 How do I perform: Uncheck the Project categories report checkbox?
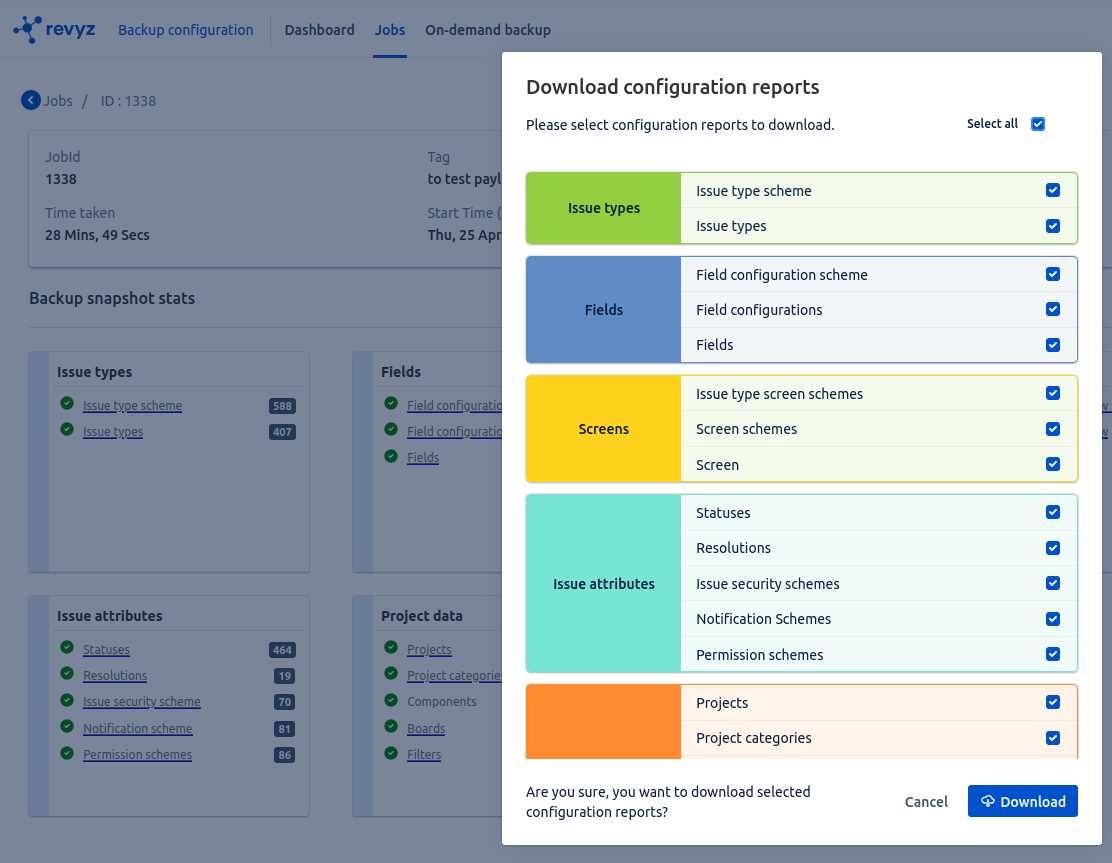click(1052, 737)
